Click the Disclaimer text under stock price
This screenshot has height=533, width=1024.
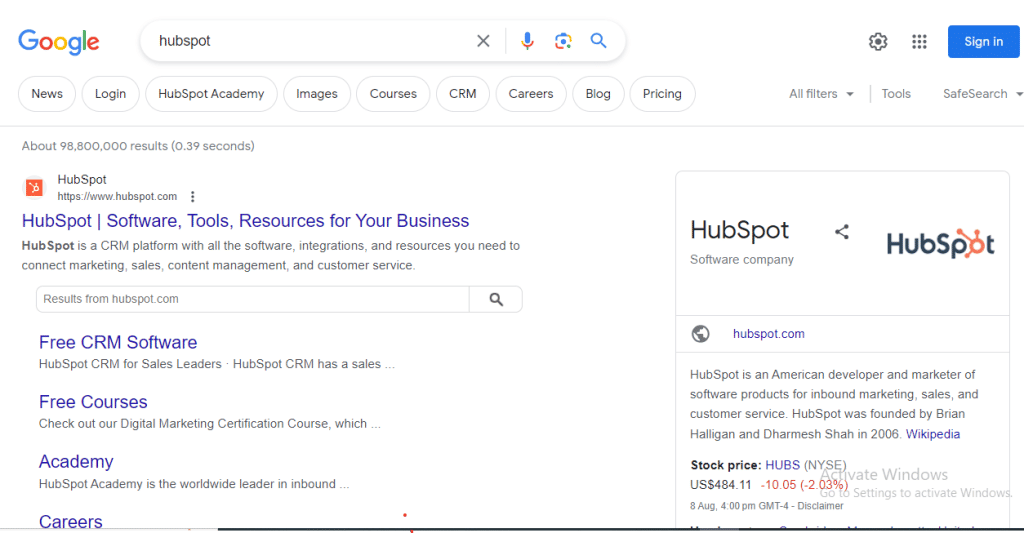tap(820, 506)
